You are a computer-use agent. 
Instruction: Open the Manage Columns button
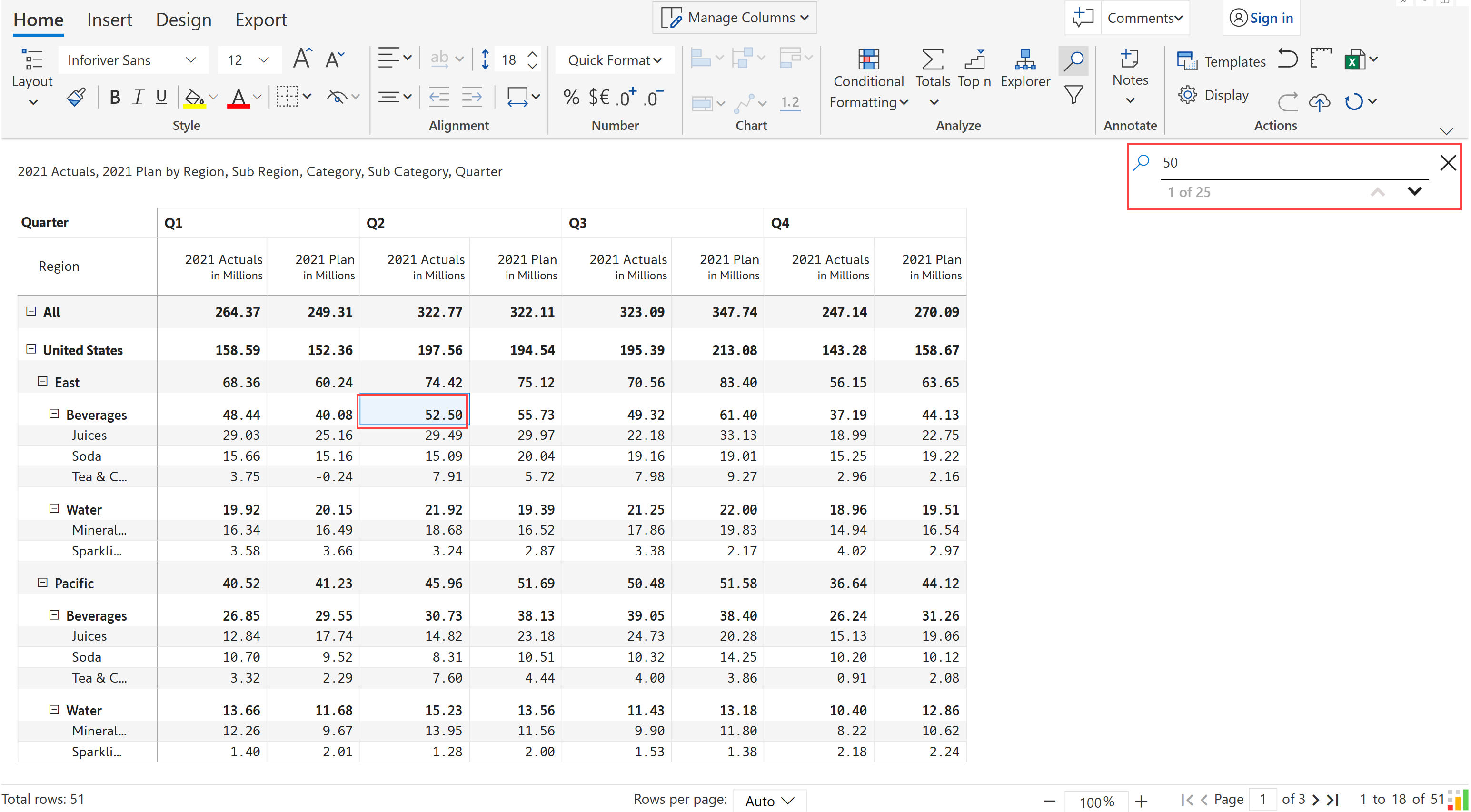(x=735, y=18)
